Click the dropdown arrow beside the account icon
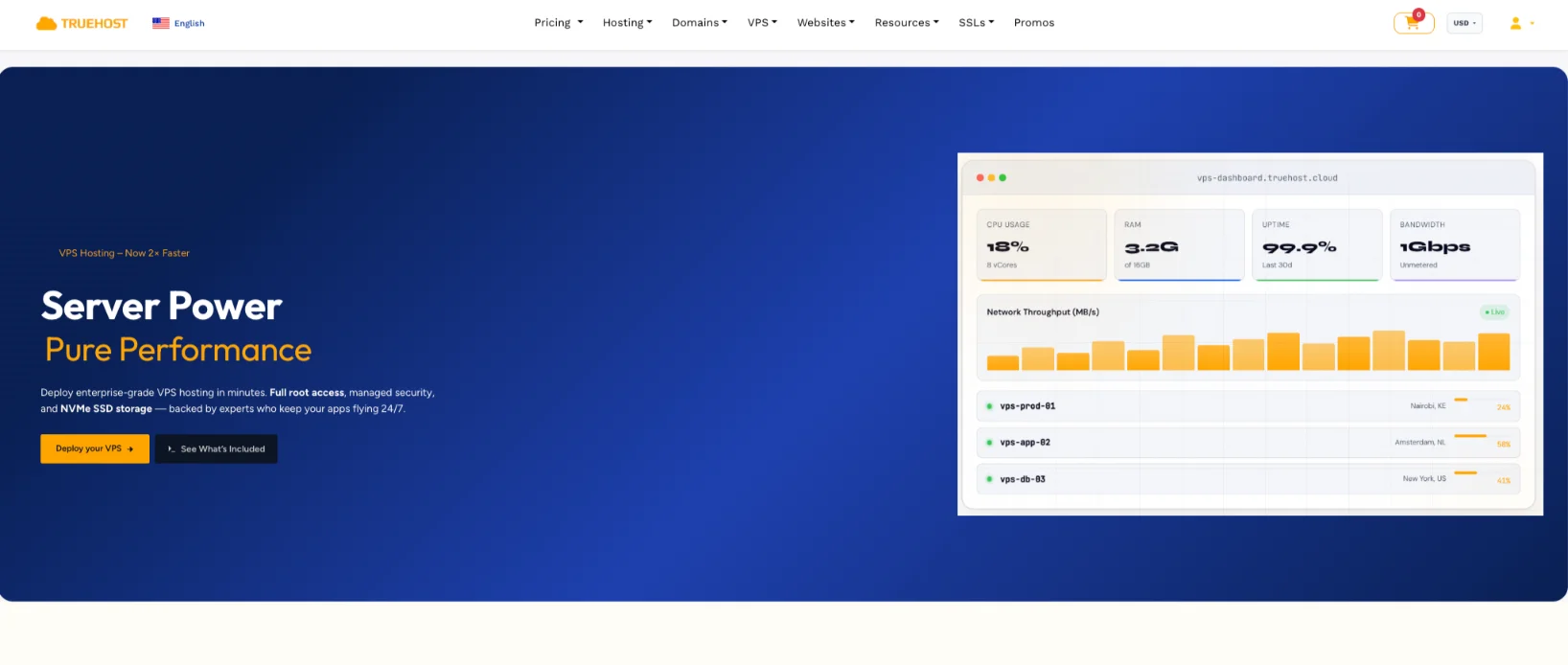 tap(1532, 23)
